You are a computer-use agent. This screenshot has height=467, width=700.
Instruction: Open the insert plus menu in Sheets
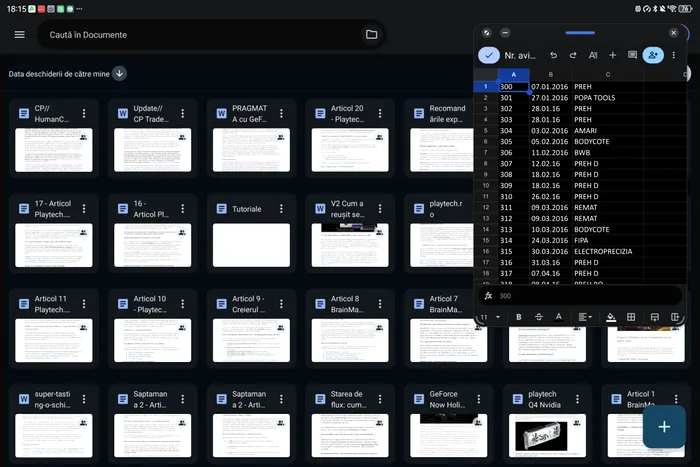click(x=612, y=55)
